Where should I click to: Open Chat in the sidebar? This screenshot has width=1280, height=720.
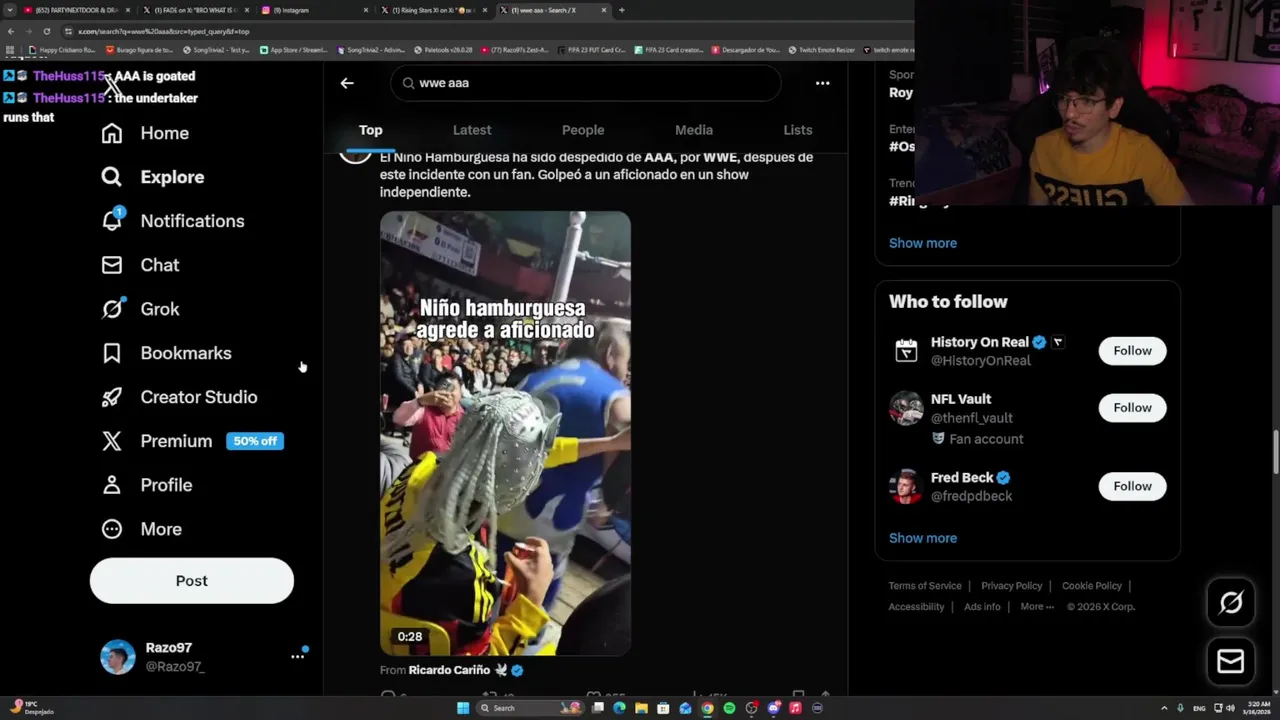(x=140, y=265)
